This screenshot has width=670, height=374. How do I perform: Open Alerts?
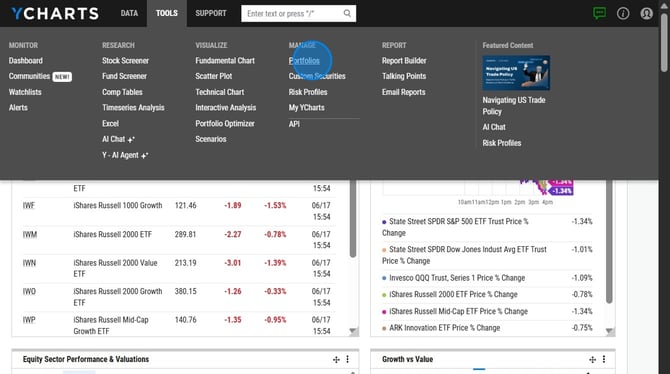click(x=18, y=108)
